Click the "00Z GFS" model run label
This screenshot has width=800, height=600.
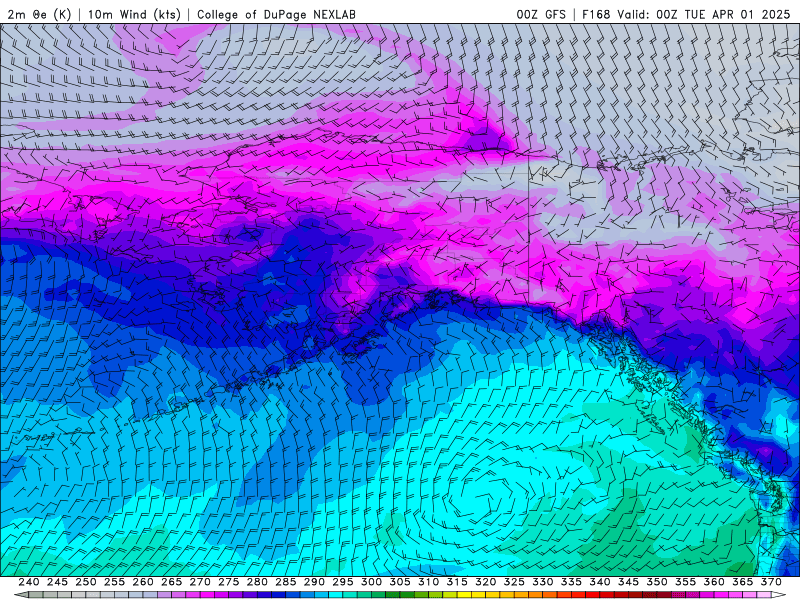[541, 14]
